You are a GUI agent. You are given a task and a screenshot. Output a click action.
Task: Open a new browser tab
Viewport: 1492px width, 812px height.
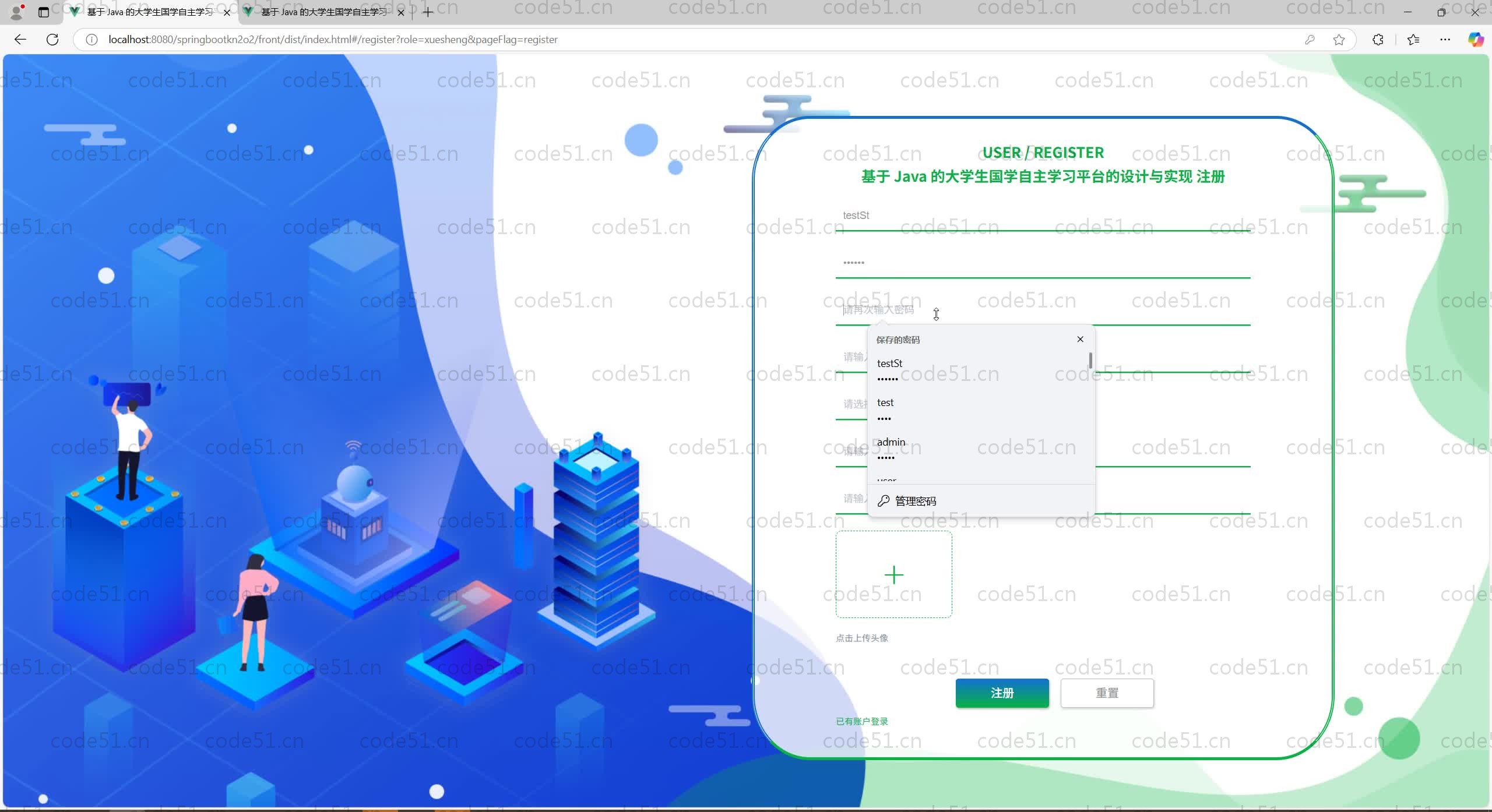(428, 12)
